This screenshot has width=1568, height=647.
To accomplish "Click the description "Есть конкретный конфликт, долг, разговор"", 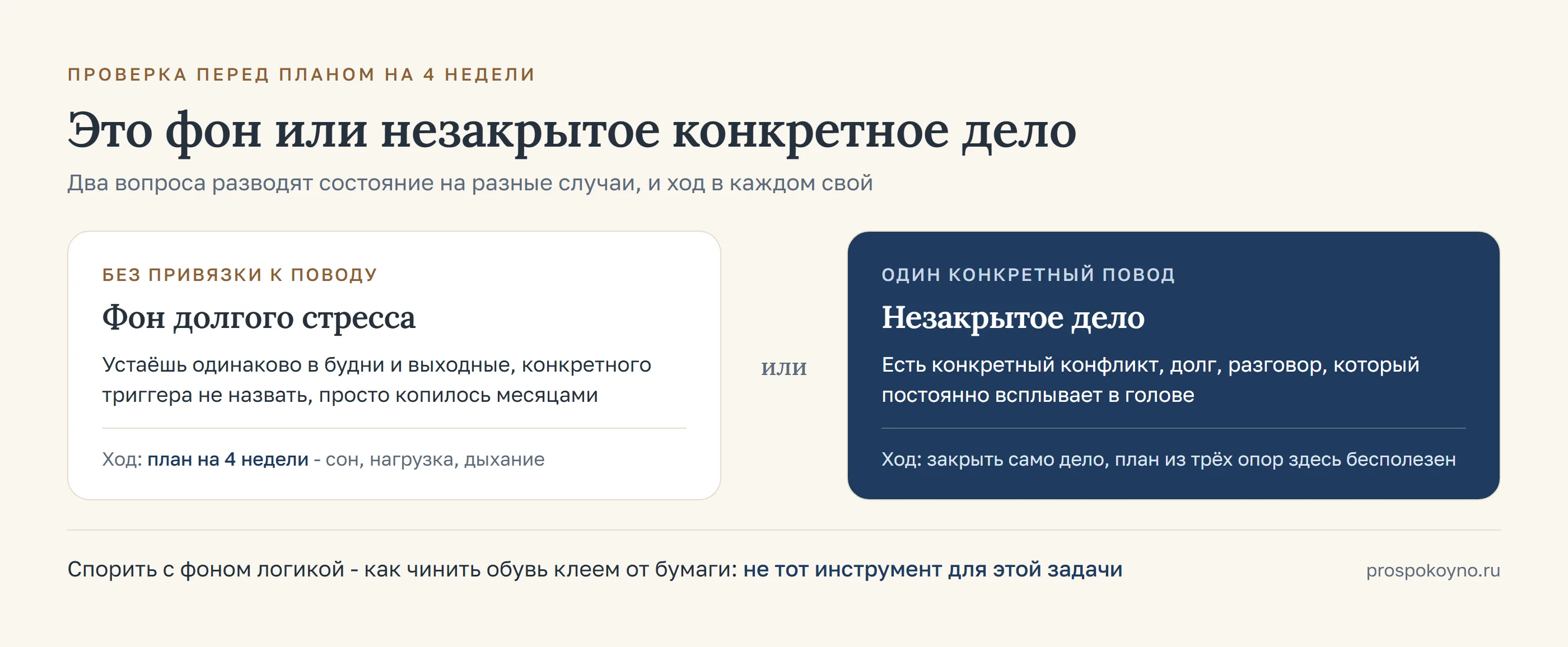I will [x=1105, y=365].
